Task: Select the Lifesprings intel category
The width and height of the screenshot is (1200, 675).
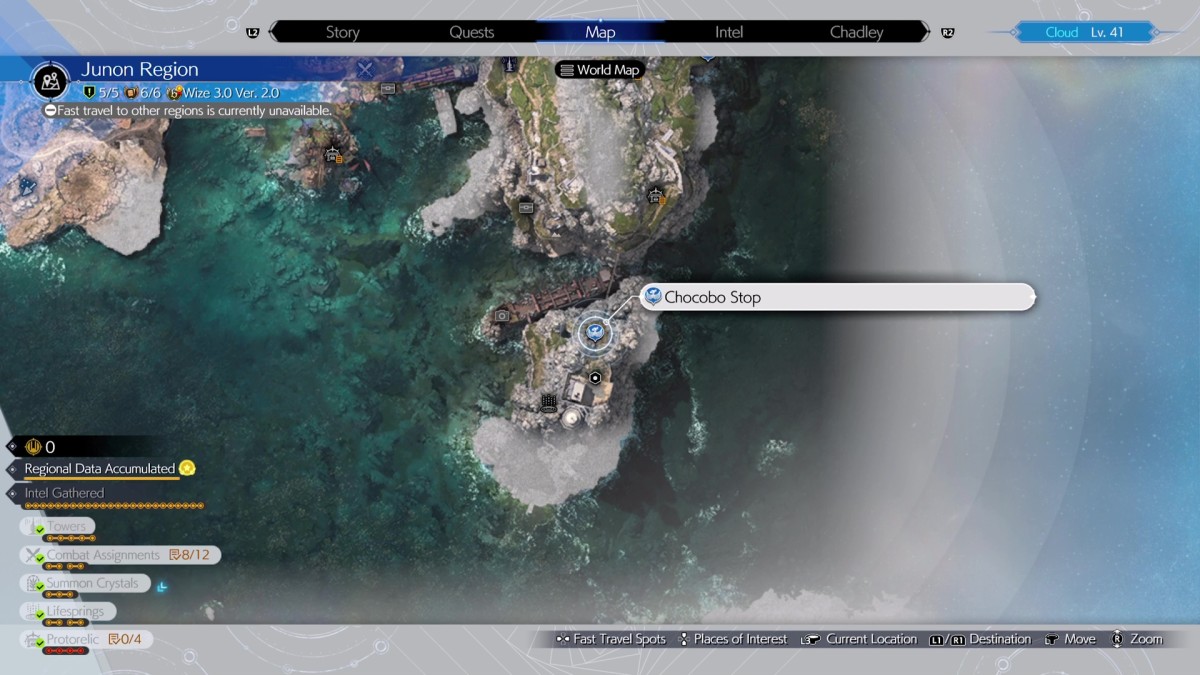Action: pos(67,611)
